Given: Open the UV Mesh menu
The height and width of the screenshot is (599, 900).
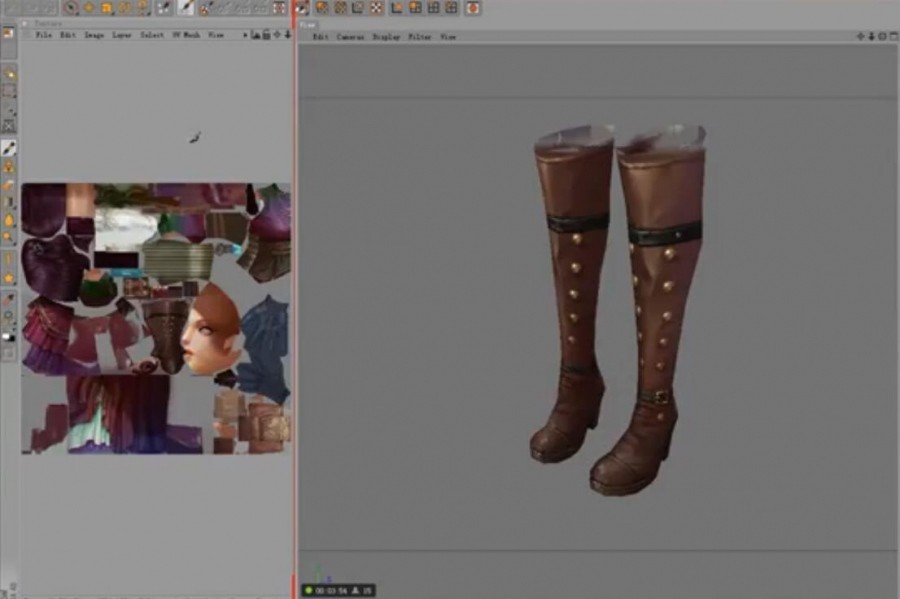Looking at the screenshot, I should (x=187, y=35).
